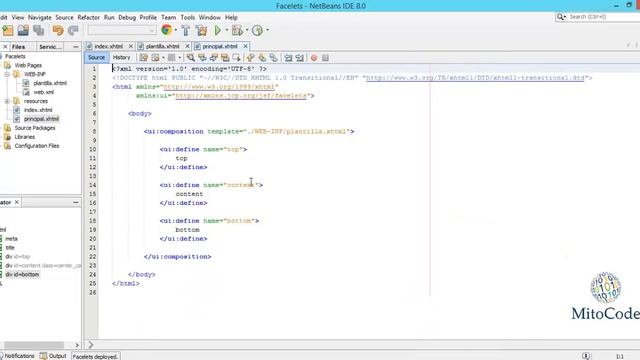The width and height of the screenshot is (640, 360).
Task: Select plantilla.xhtml in the project tree
Action: click(x=50, y=83)
